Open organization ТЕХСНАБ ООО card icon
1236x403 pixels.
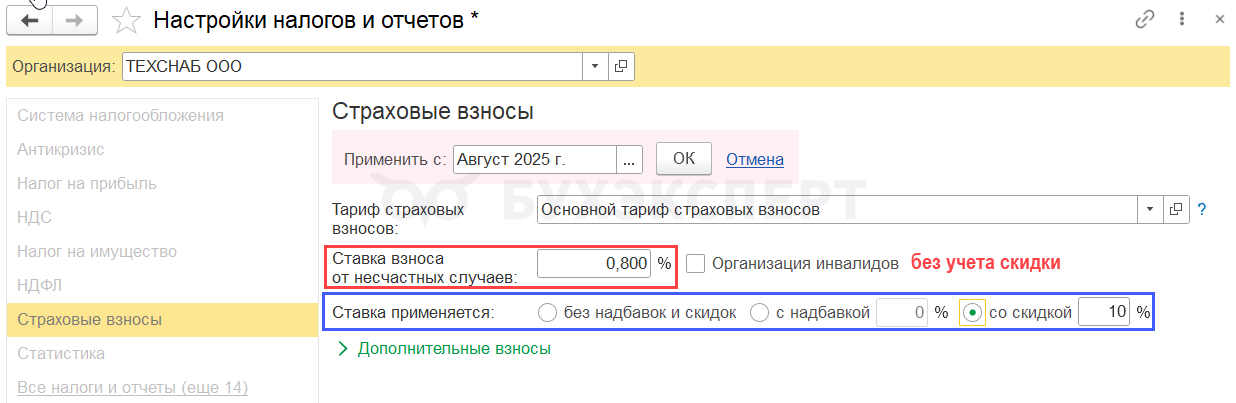point(621,67)
